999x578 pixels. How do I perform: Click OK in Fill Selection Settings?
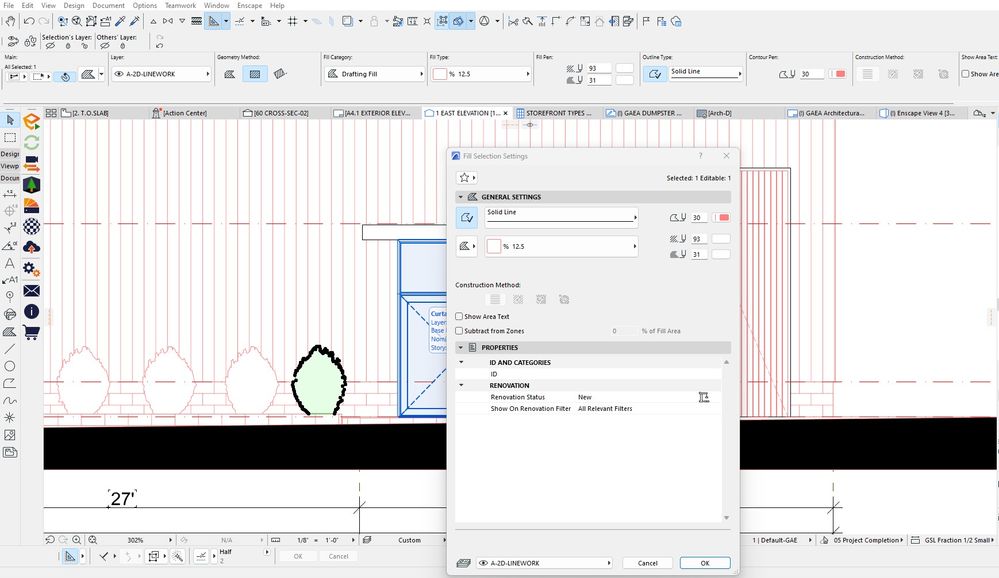tap(705, 563)
